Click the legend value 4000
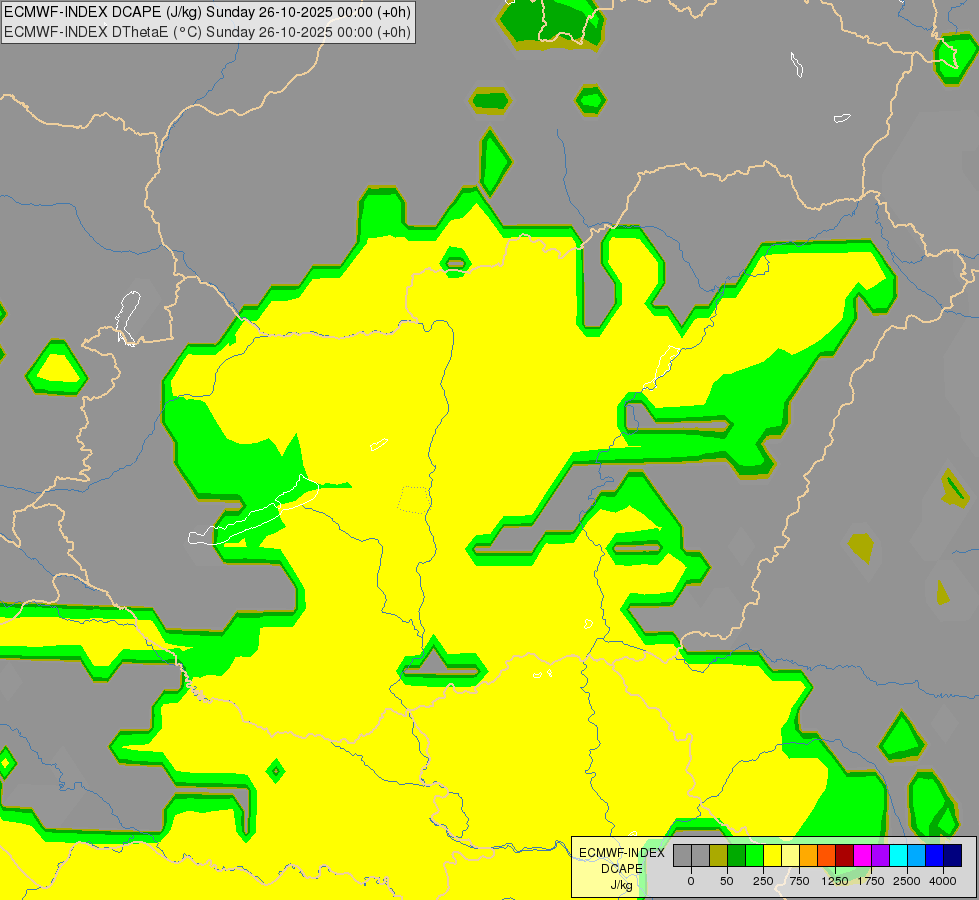Screen dimensions: 979x900 pyautogui.click(x=943, y=881)
